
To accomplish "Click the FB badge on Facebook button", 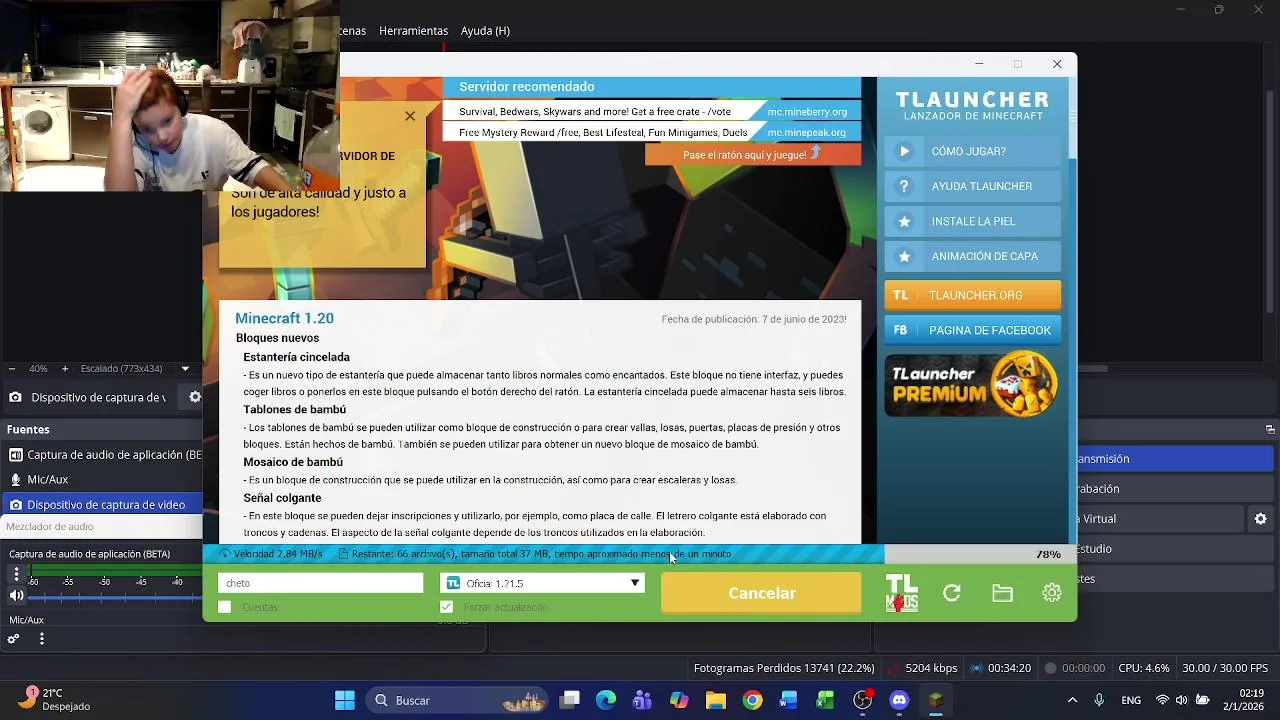I will [900, 330].
